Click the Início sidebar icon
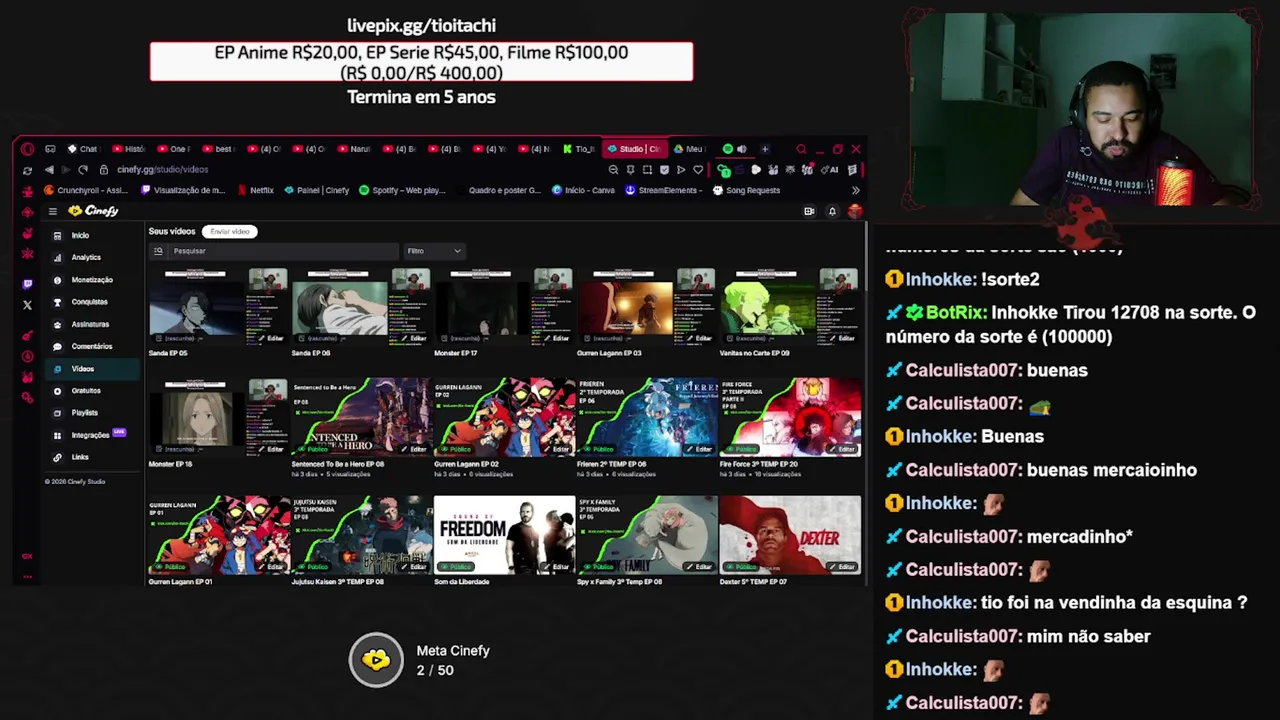Screen dimensions: 1280x720 click(57, 235)
